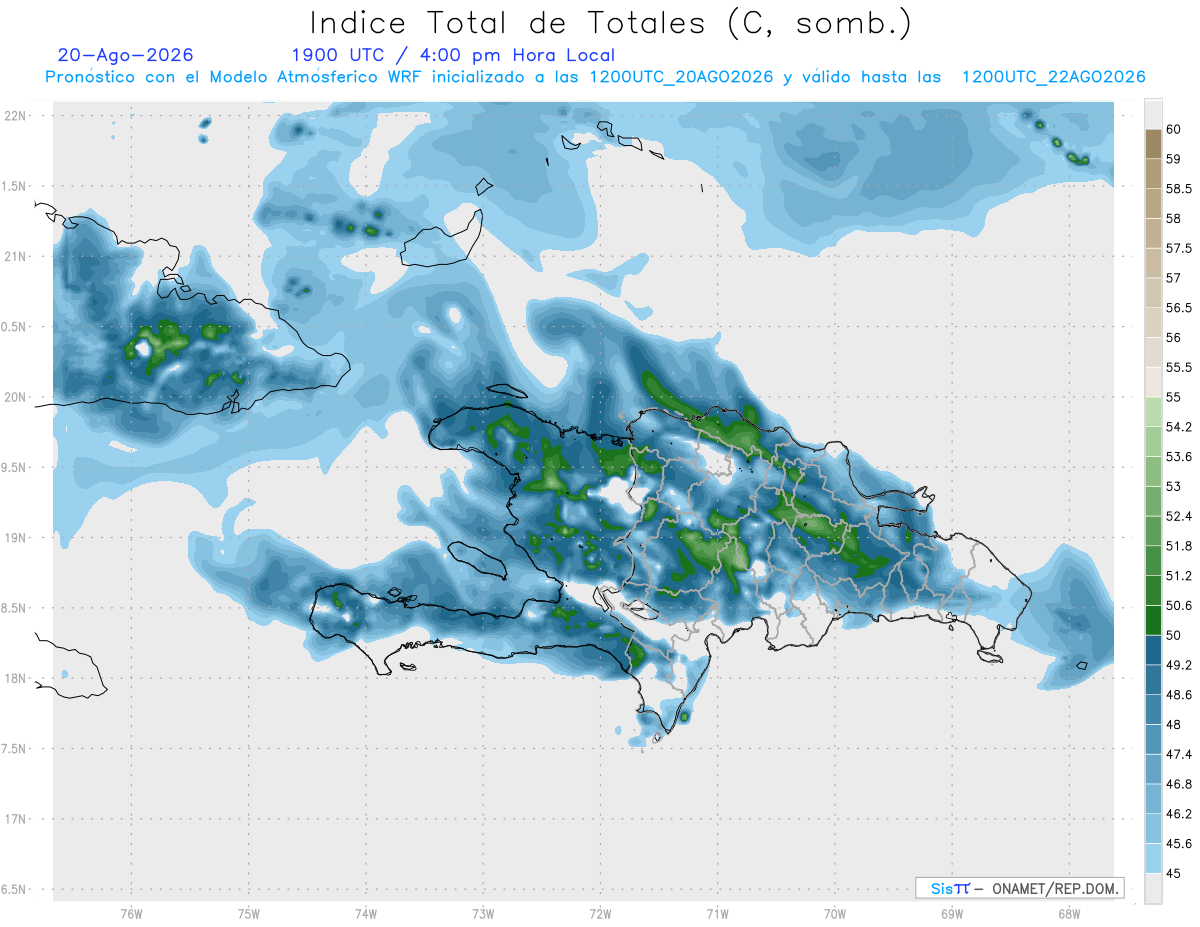The width and height of the screenshot is (1200, 927).
Task: Click the lightest blue legend swatch between 45 and 45.6
Action: tap(1153, 858)
